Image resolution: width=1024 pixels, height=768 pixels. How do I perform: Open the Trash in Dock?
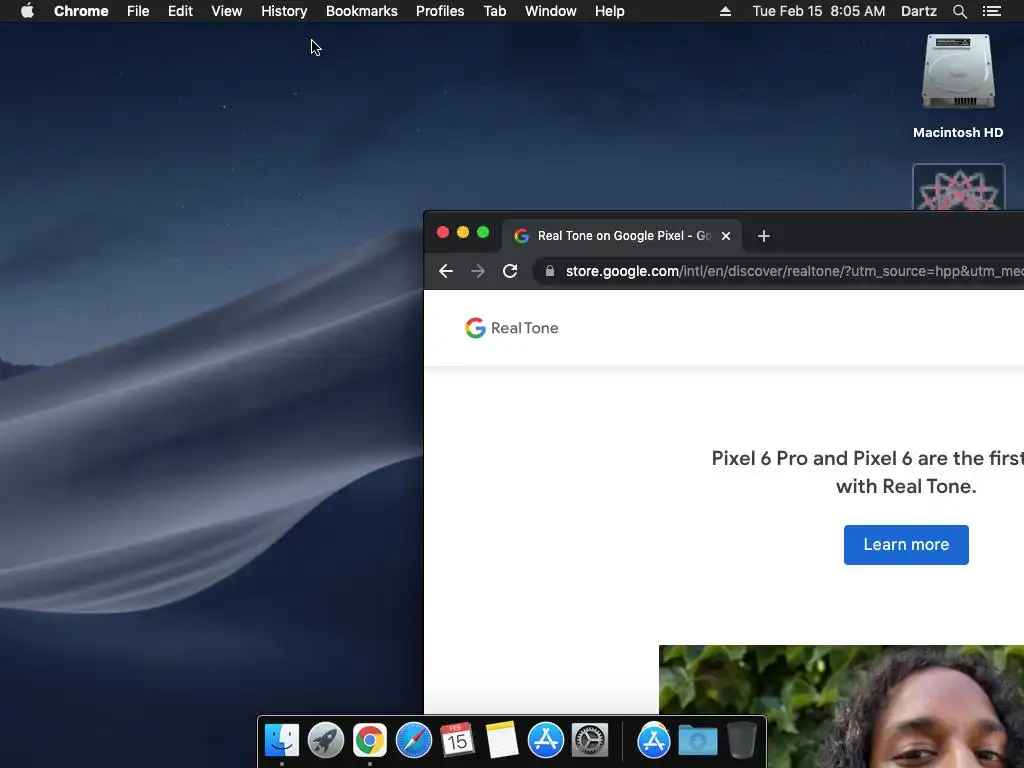coord(741,740)
